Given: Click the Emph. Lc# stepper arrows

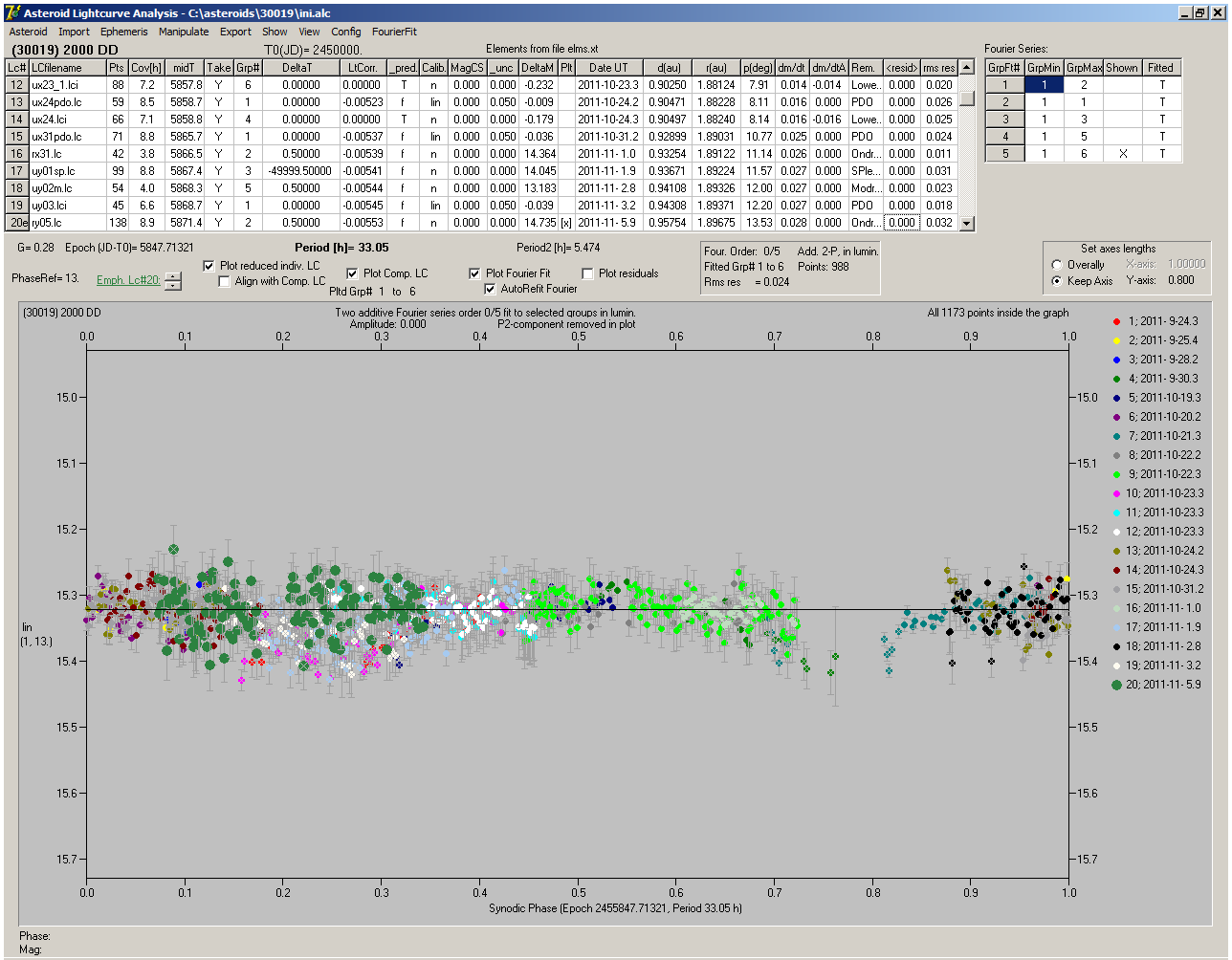Looking at the screenshot, I should pyautogui.click(x=172, y=281).
